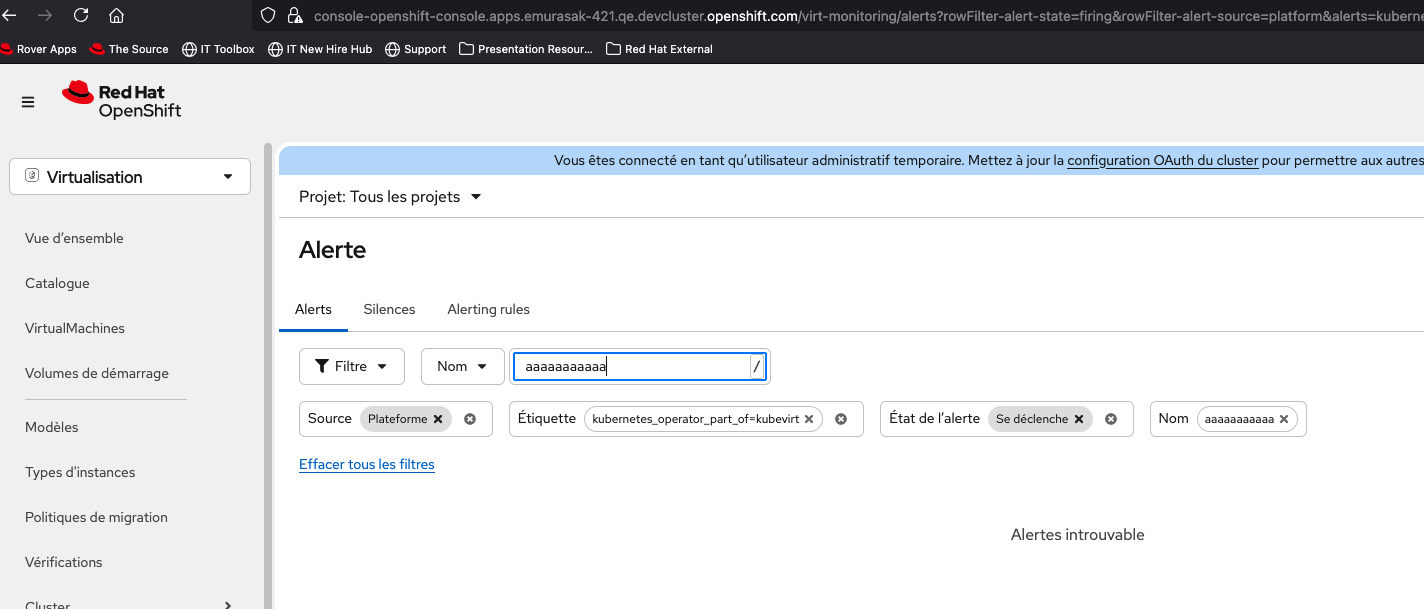Remove the Se déclenche state chip
Screen dimensions: 1424x609
tap(1079, 419)
